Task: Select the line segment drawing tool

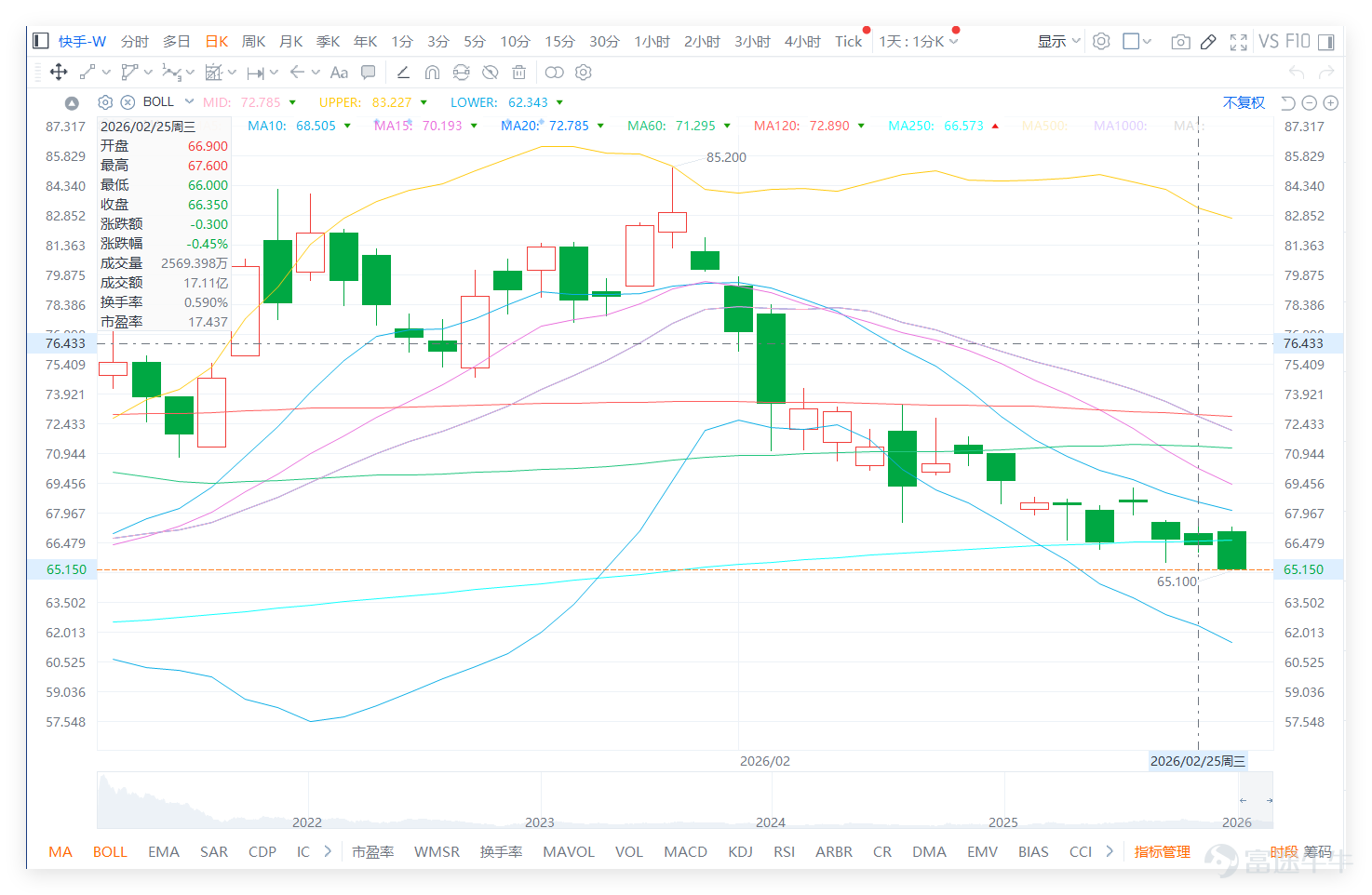Action: (x=87, y=72)
